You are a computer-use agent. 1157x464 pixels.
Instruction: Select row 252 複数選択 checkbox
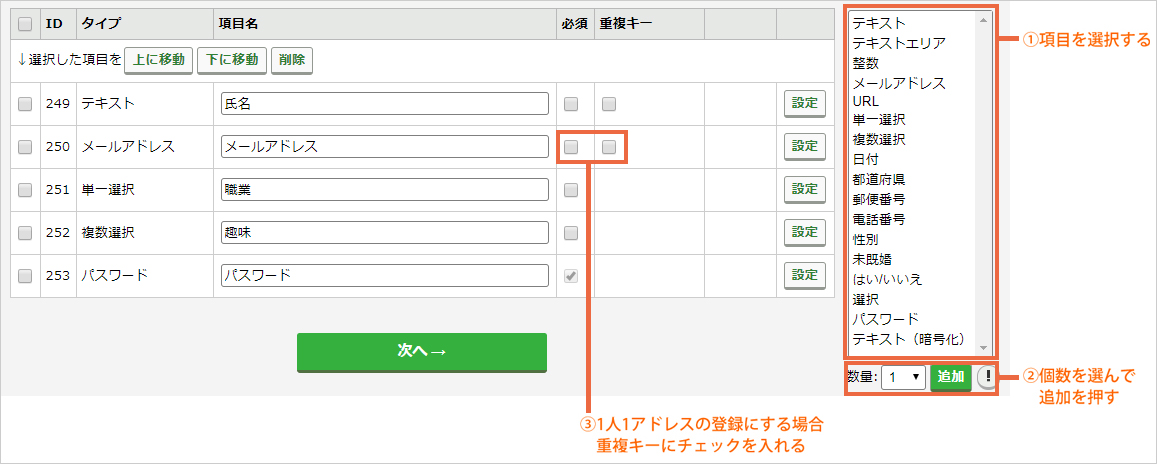tap(25, 233)
